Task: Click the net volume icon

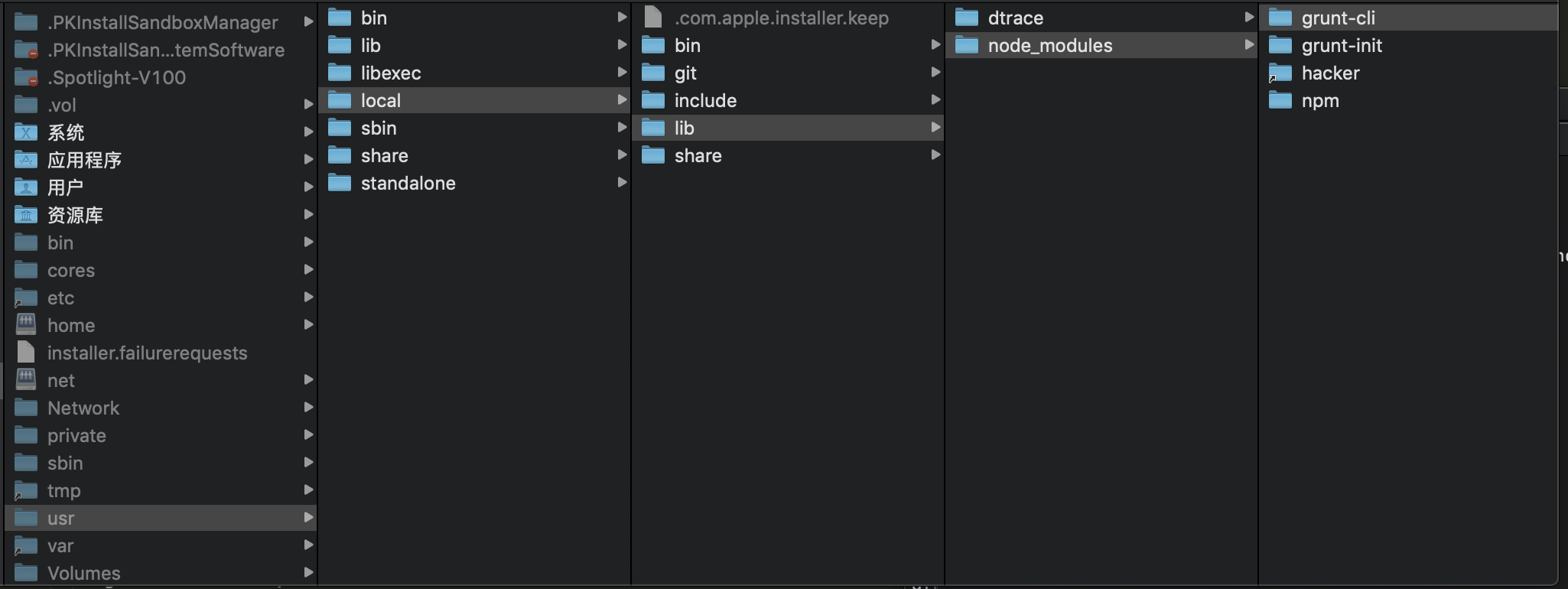Action: point(26,380)
